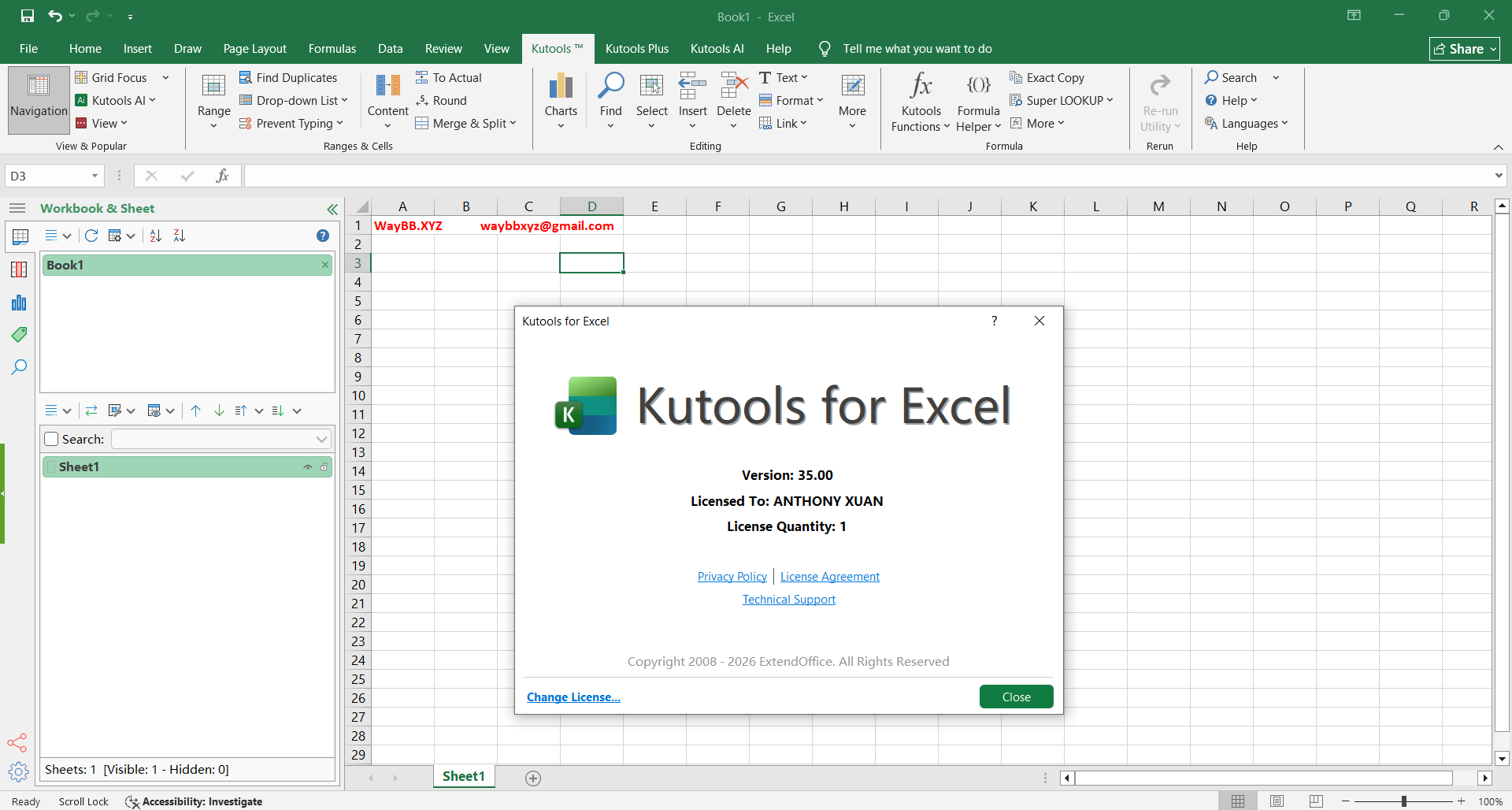The image size is (1512, 810).
Task: Toggle visibility eye icon of Sheet1
Action: pos(308,467)
